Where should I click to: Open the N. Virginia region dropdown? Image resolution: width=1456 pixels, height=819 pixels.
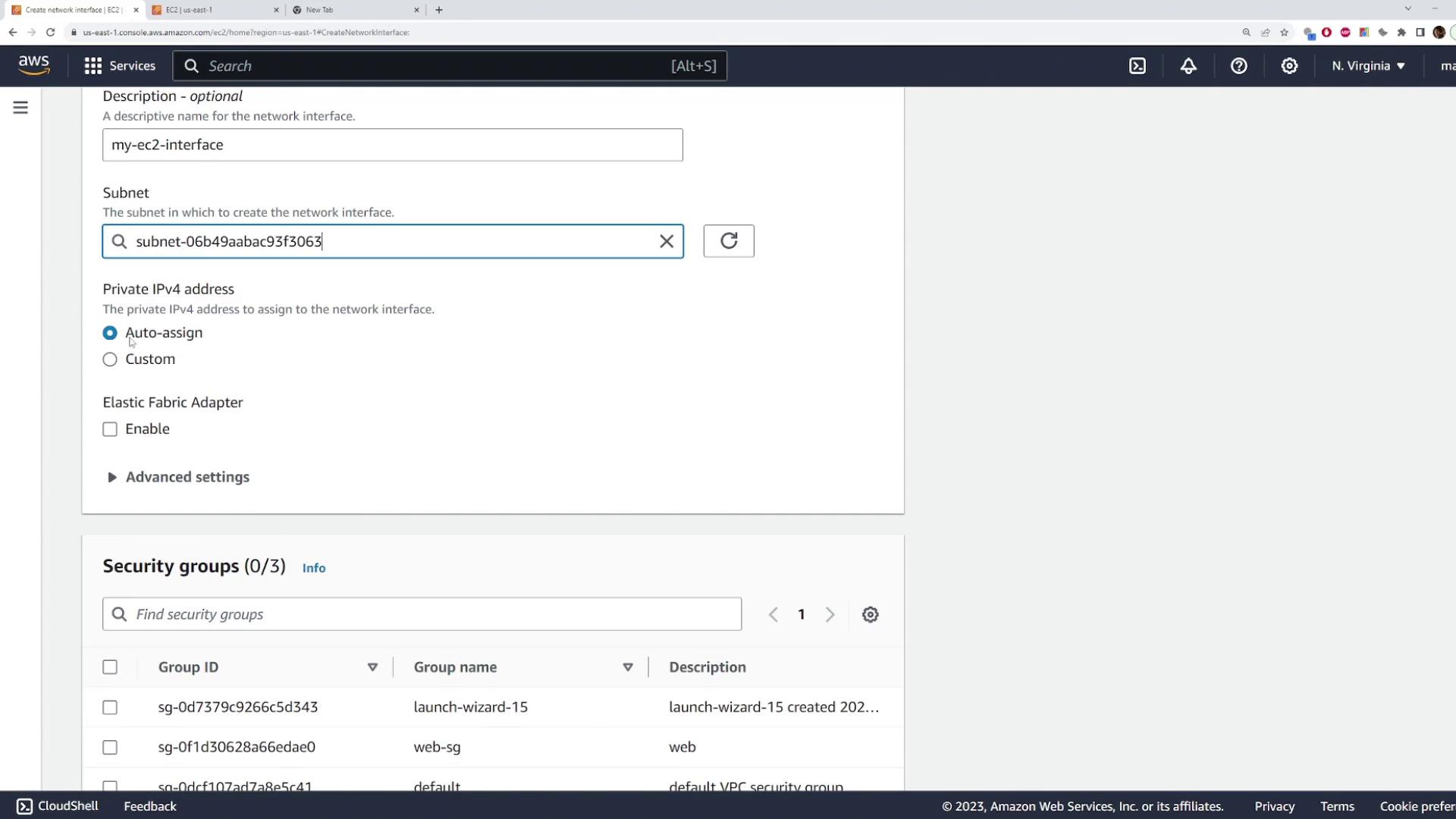click(x=1368, y=66)
